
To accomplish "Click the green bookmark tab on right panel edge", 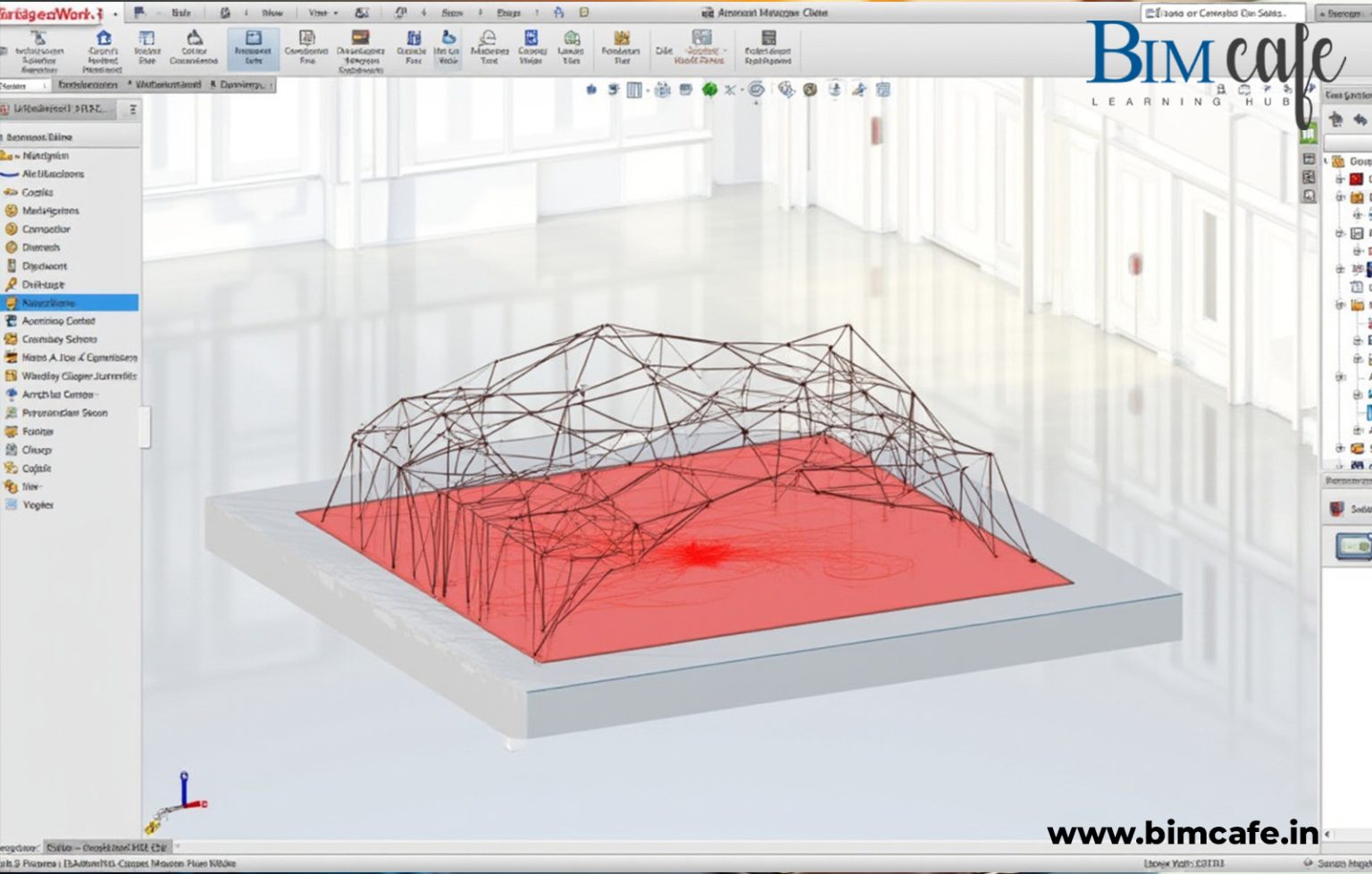I will (x=1309, y=135).
